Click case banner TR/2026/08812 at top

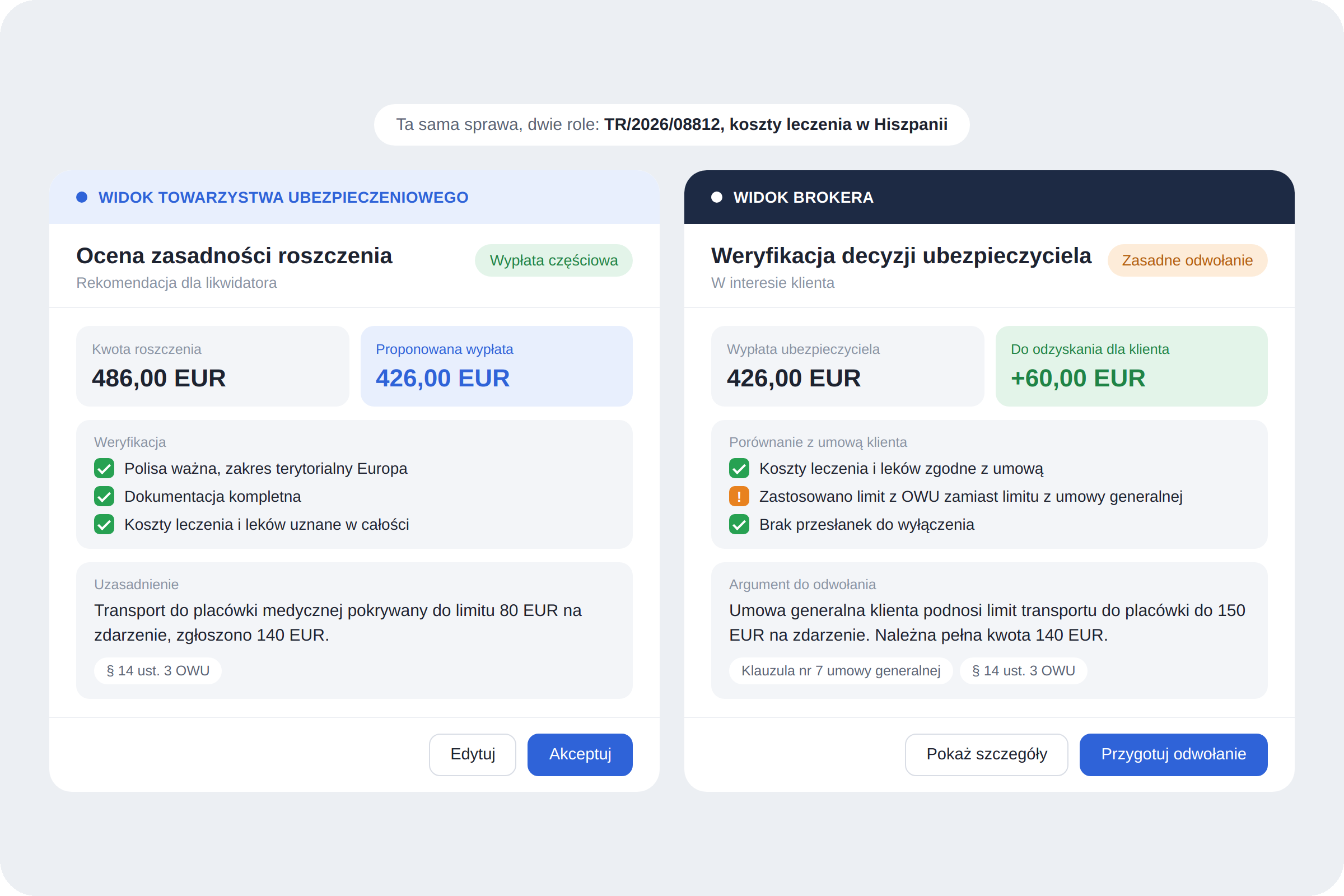pos(671,124)
